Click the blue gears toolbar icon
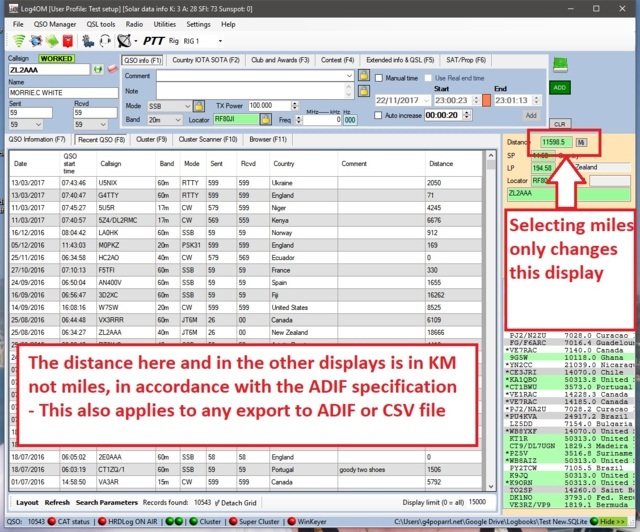This screenshot has height=532, width=640. (87, 41)
